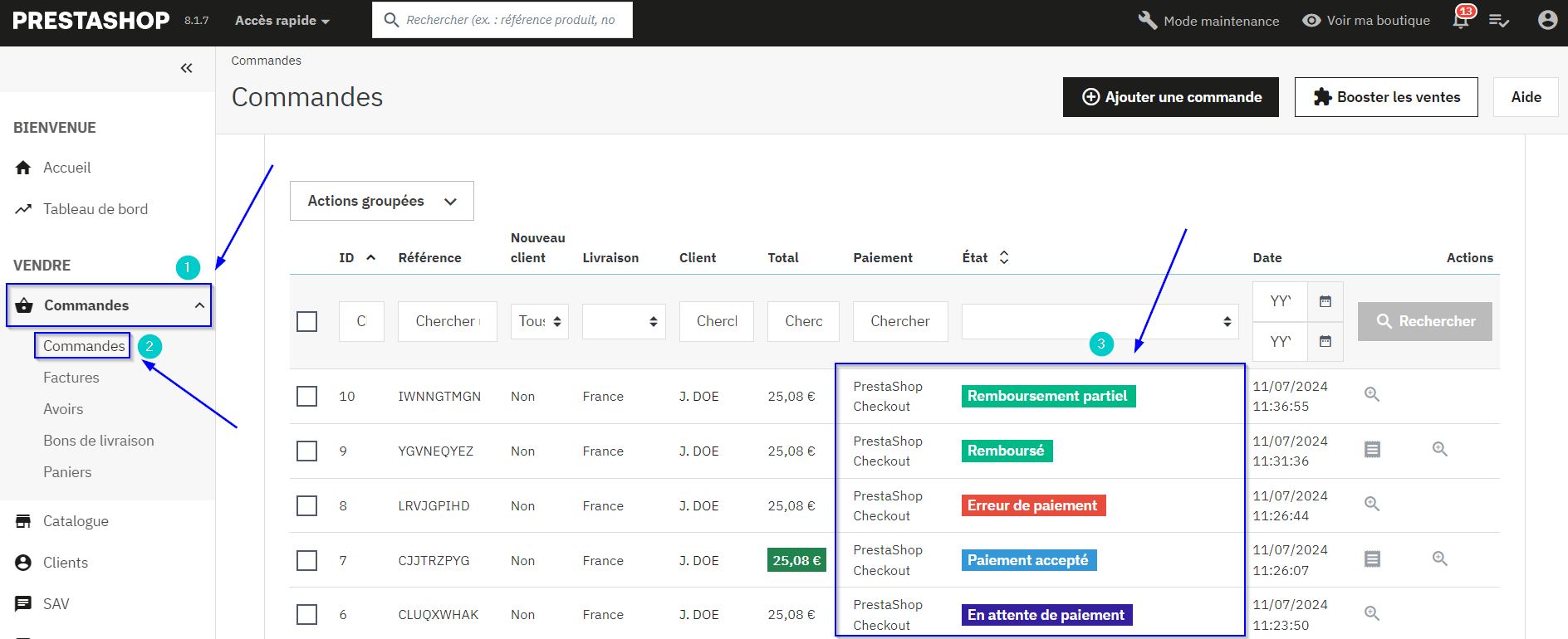Image resolution: width=1568 pixels, height=639 pixels.
Task: Select all orders with header checkbox
Action: (307, 321)
